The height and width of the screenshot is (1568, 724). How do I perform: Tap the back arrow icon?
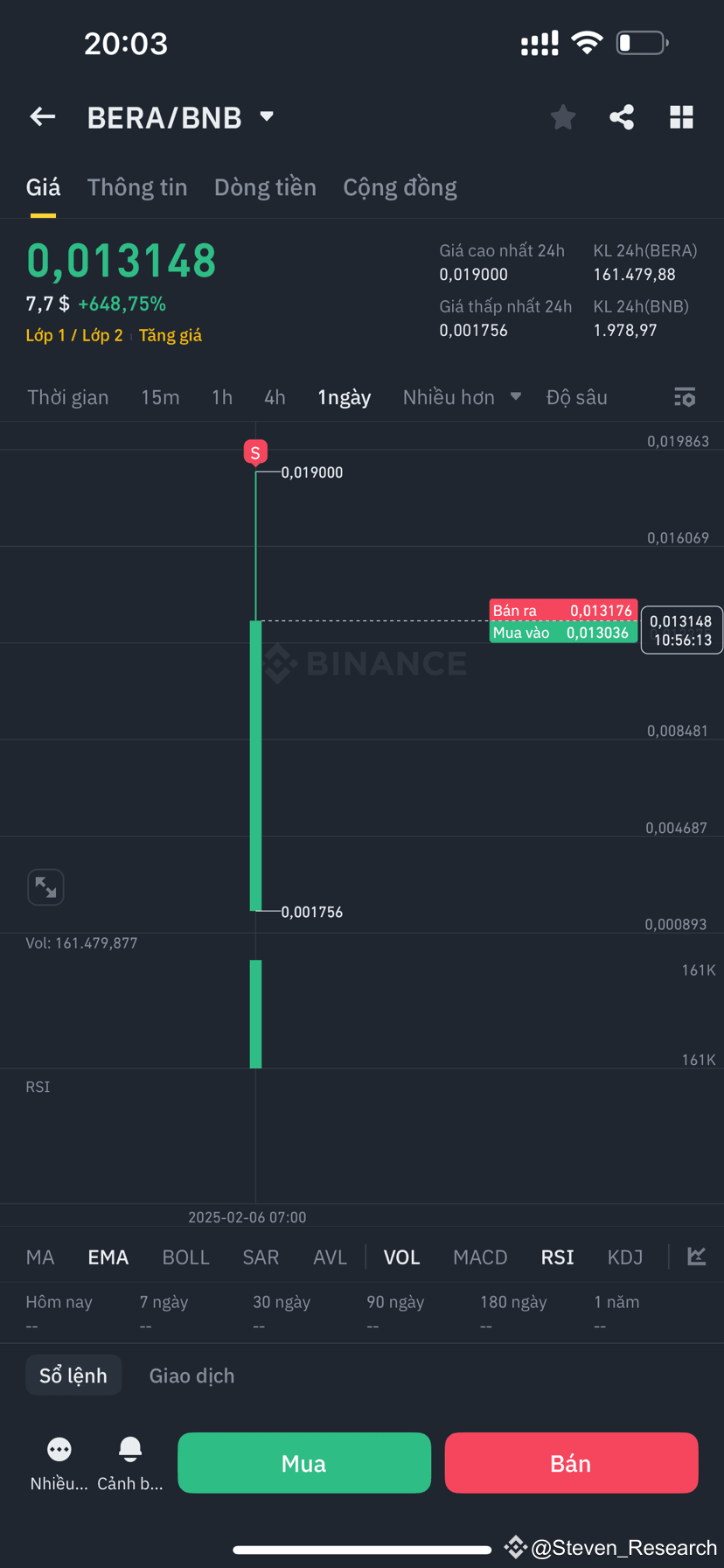(43, 116)
